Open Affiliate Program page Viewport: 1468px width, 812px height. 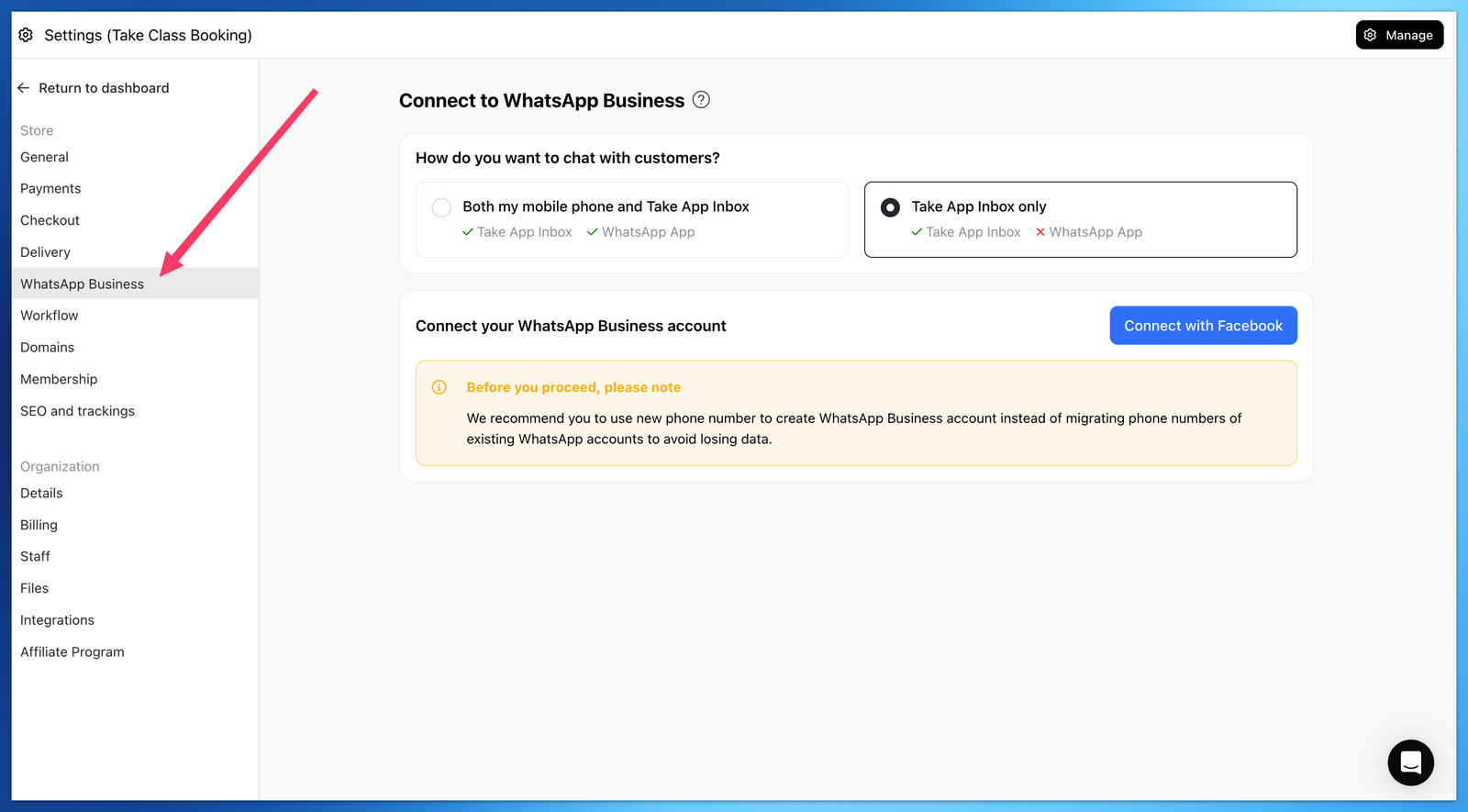[135, 651]
